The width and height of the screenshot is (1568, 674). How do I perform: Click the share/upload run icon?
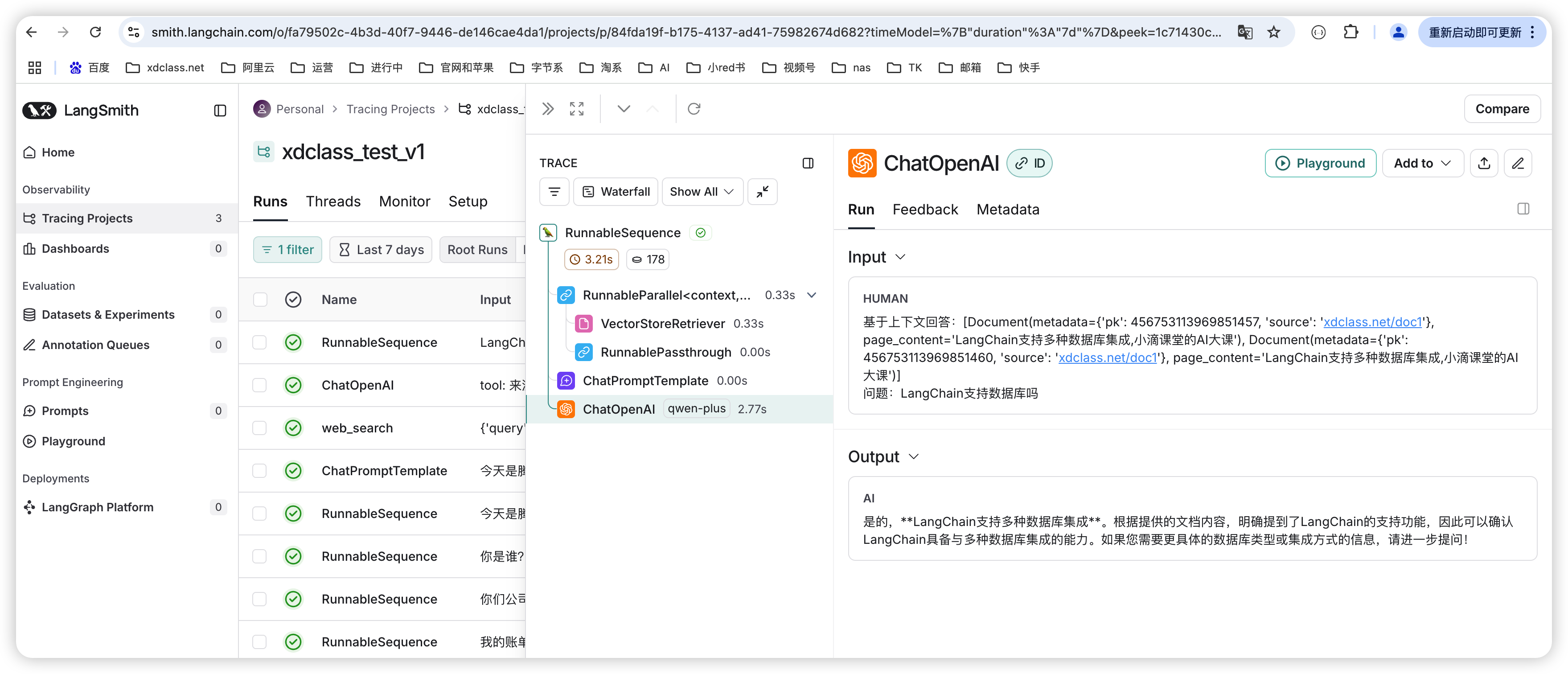tap(1483, 163)
